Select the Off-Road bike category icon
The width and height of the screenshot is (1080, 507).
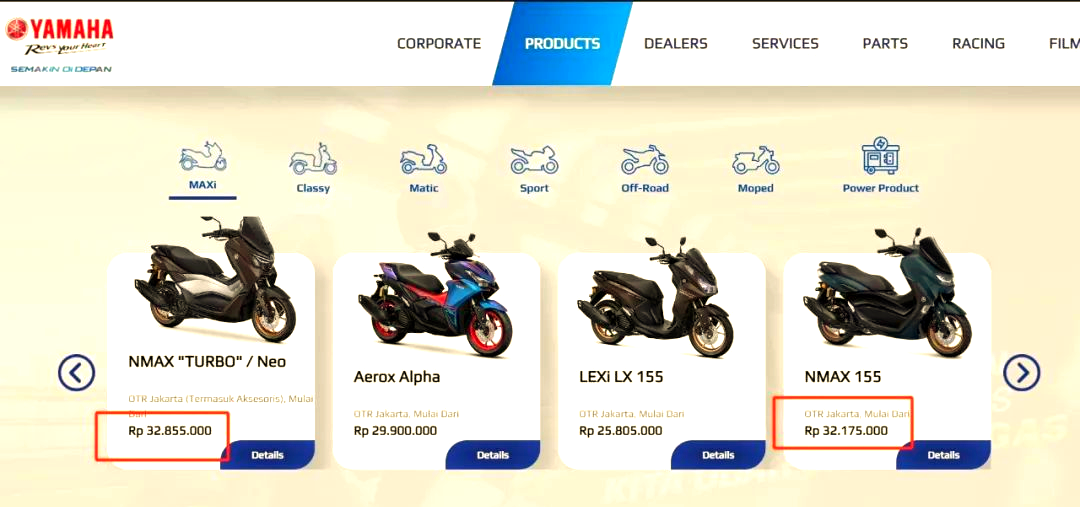pyautogui.click(x=645, y=159)
